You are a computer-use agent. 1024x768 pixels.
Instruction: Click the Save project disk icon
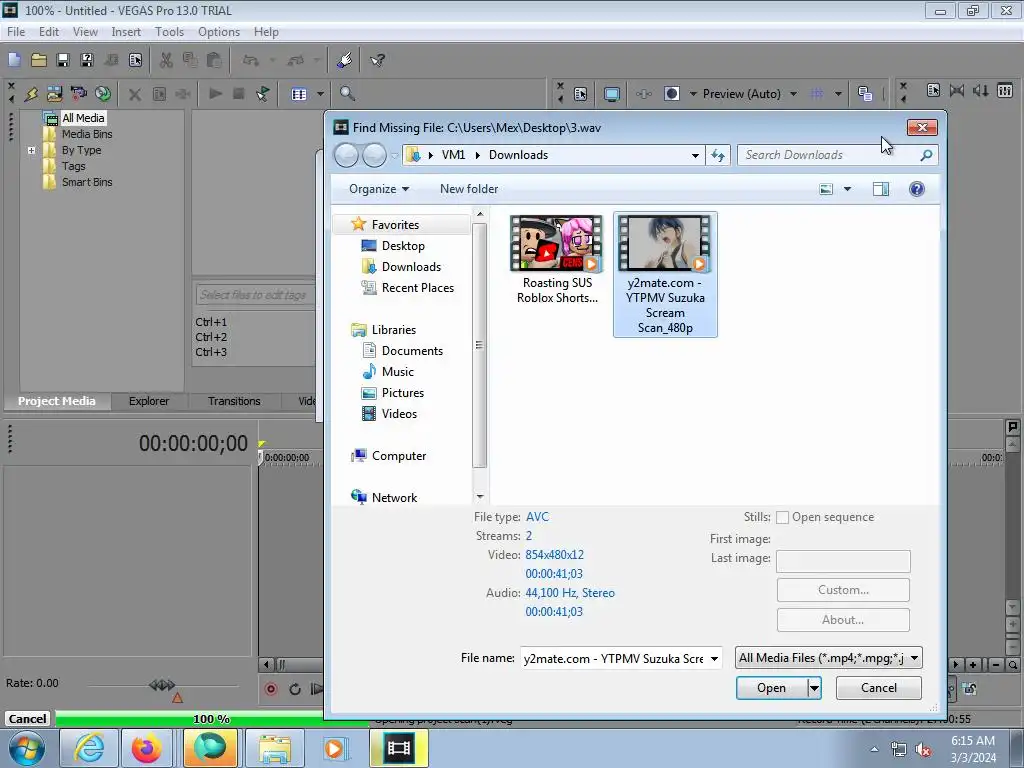click(x=63, y=61)
